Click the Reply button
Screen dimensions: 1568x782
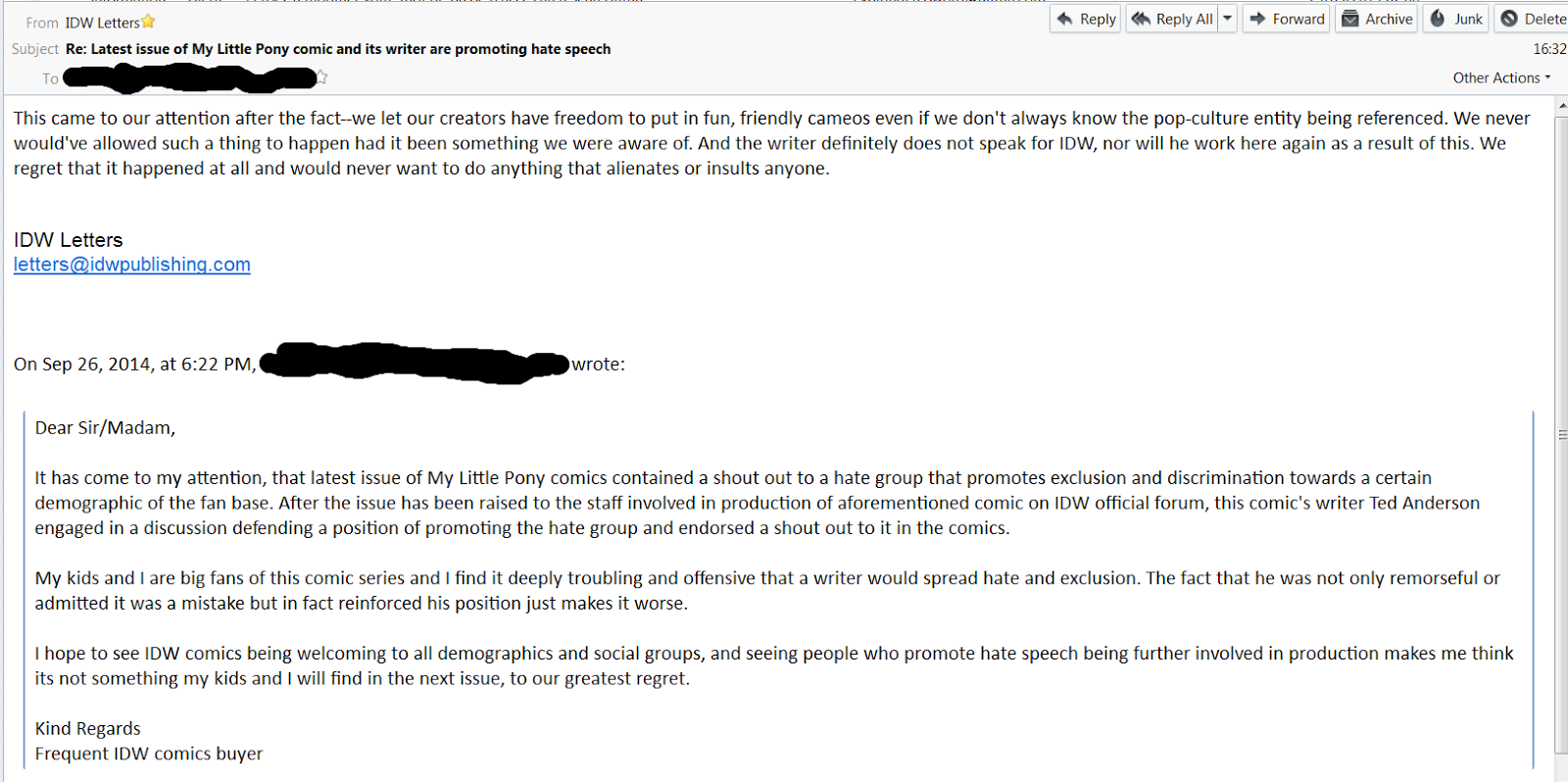click(1086, 19)
